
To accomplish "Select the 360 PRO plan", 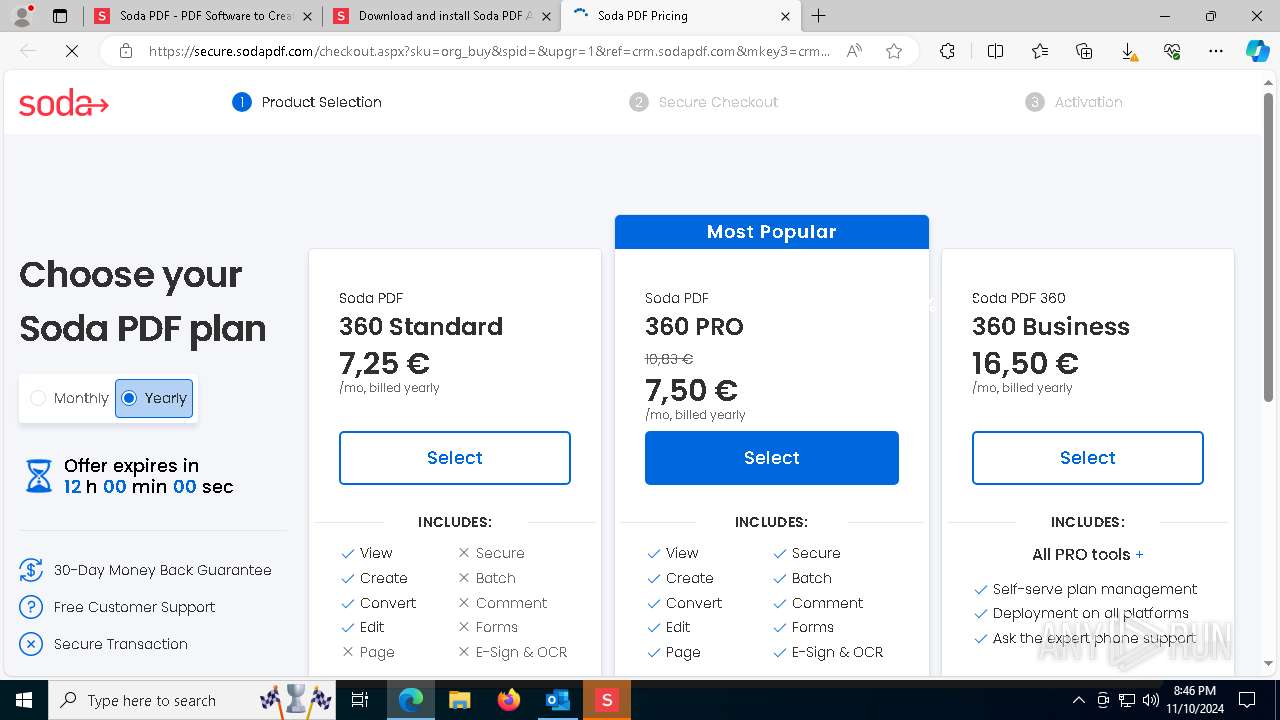I will [772, 458].
